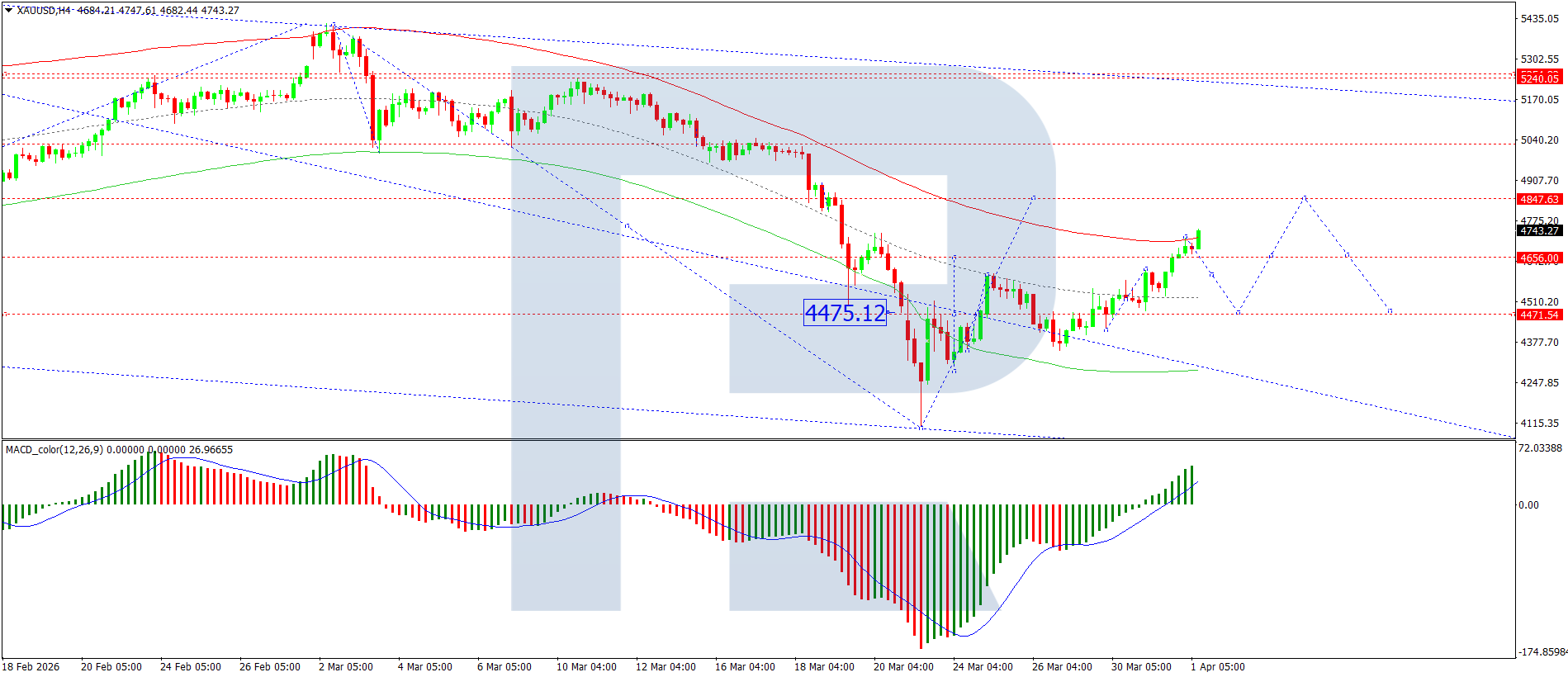Click the red 4656.00 level tag
This screenshot has height=677, width=1568.
coord(1540,258)
